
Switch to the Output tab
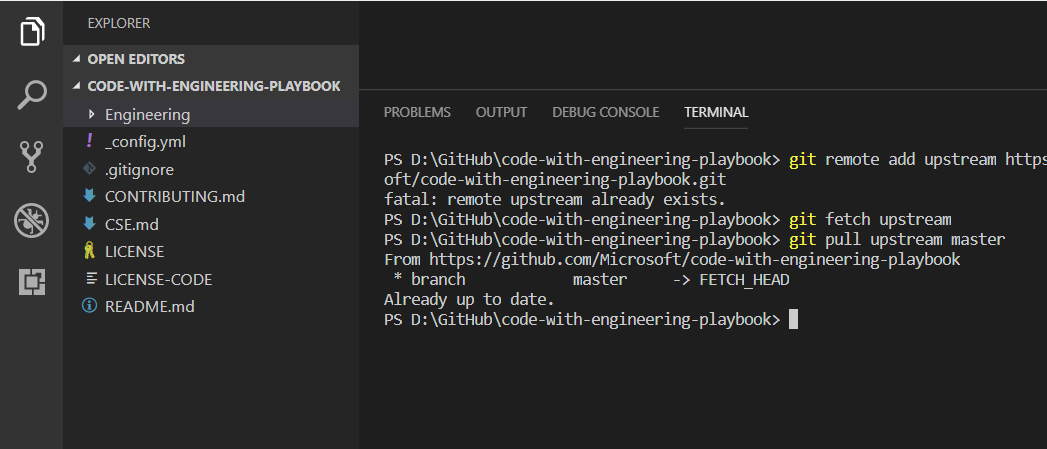coord(501,112)
